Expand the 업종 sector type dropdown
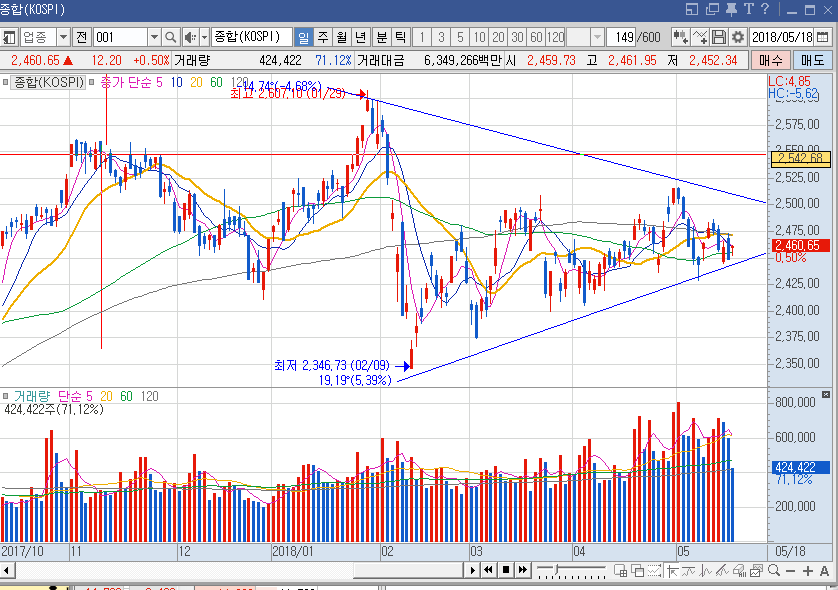The image size is (838, 590). pyautogui.click(x=63, y=37)
